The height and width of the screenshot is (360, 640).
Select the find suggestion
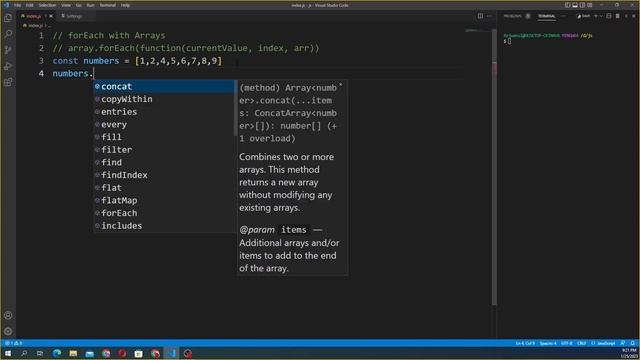164,162
